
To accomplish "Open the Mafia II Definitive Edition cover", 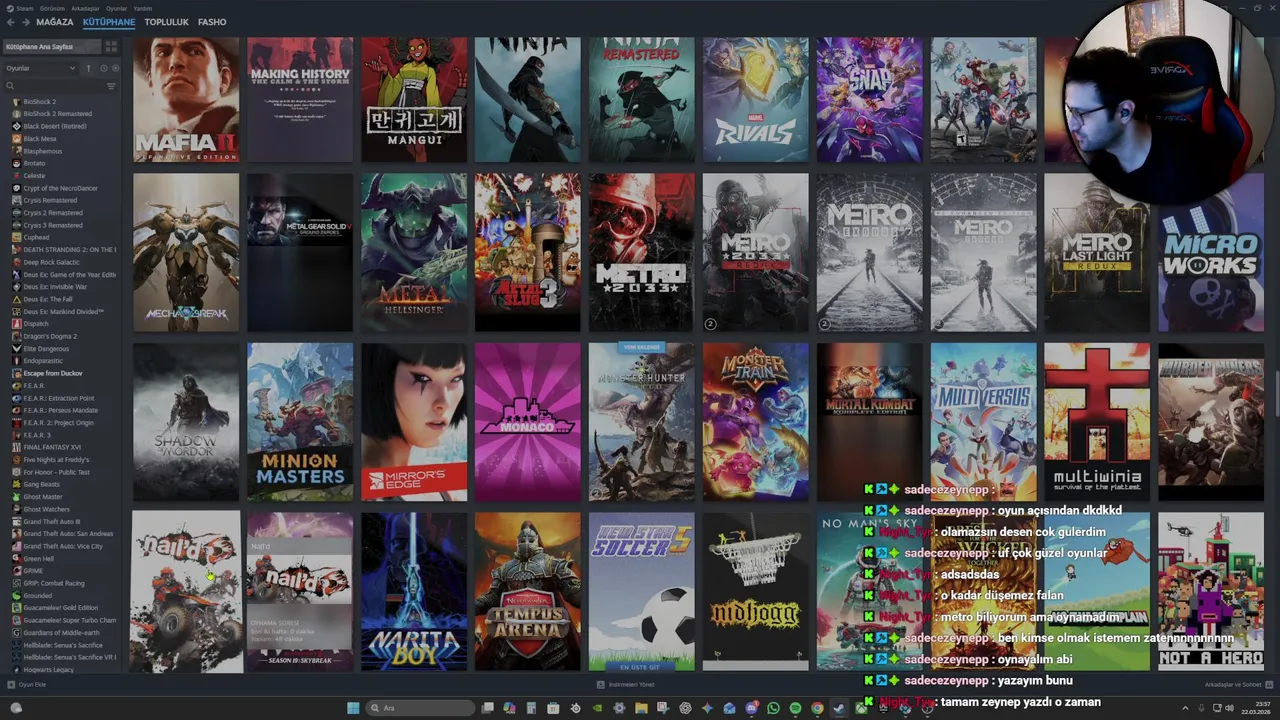I will (x=186, y=100).
